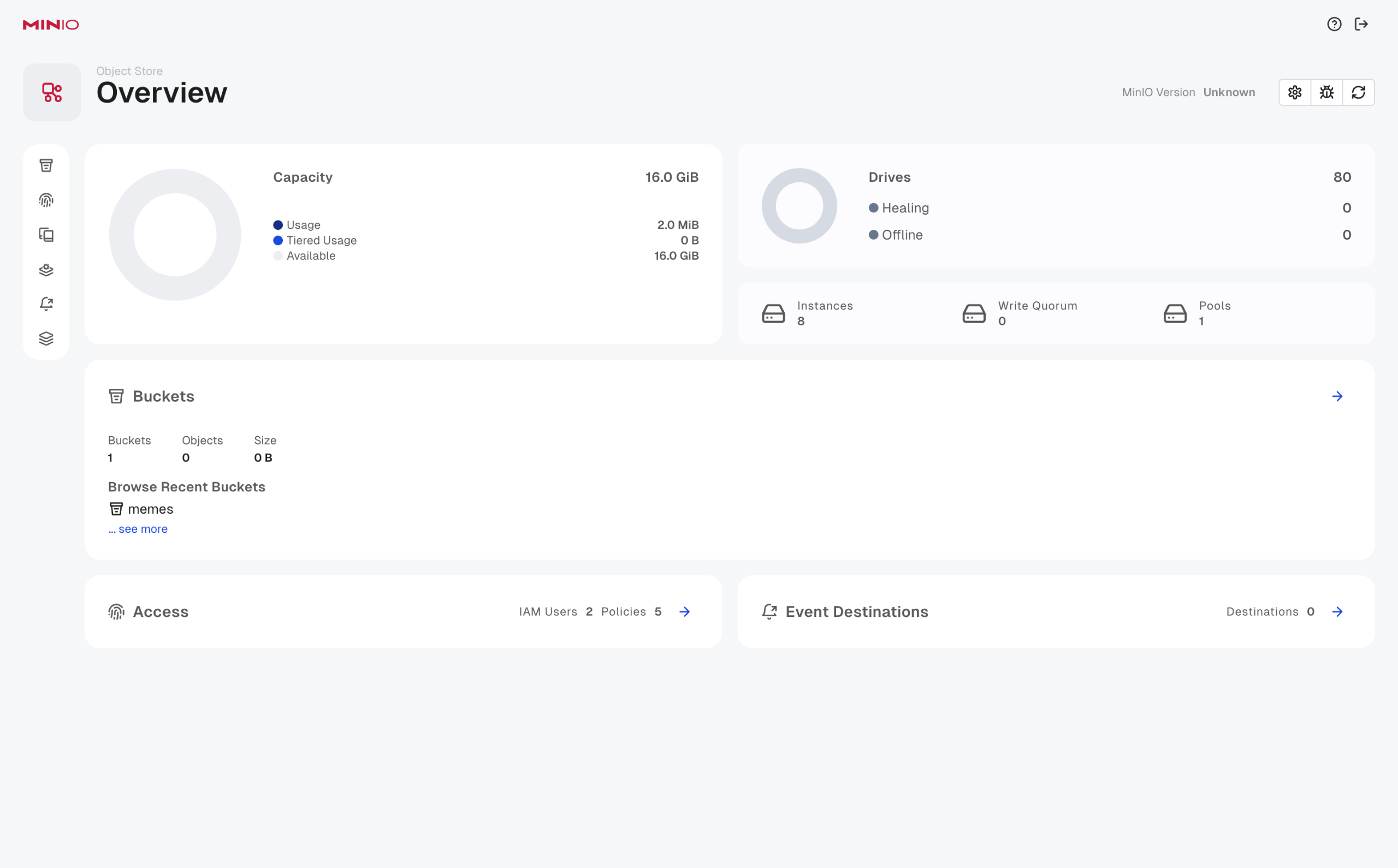Expand Buckets section with the arrow

[x=1337, y=397]
